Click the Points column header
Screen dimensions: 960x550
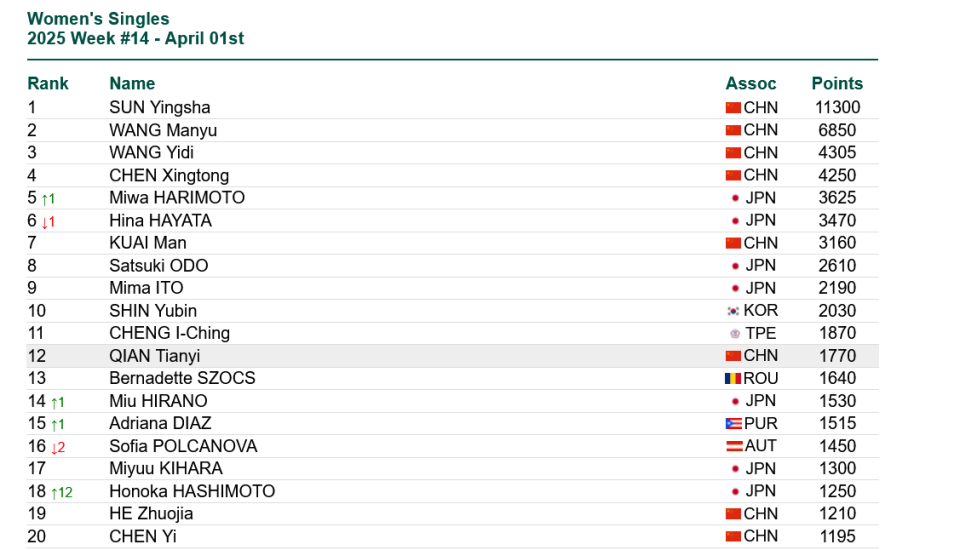coord(837,83)
